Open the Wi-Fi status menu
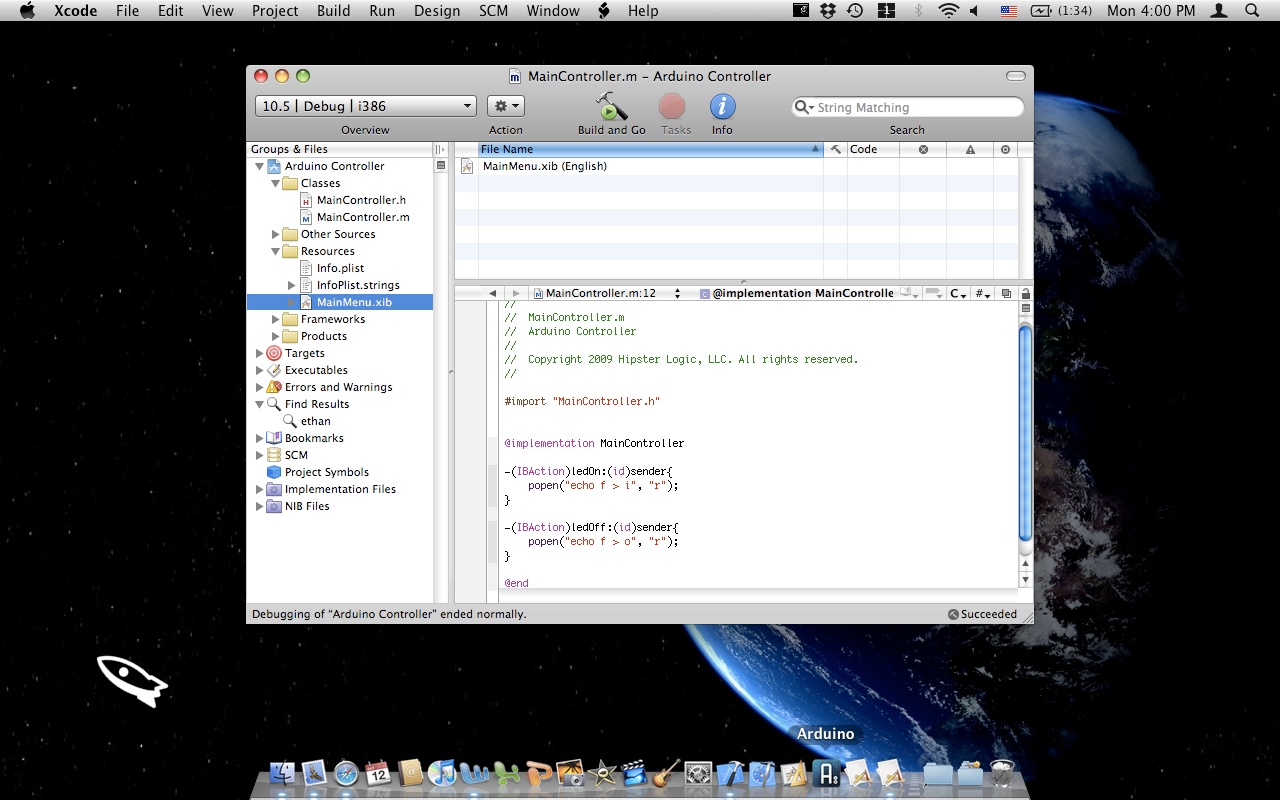 (948, 11)
